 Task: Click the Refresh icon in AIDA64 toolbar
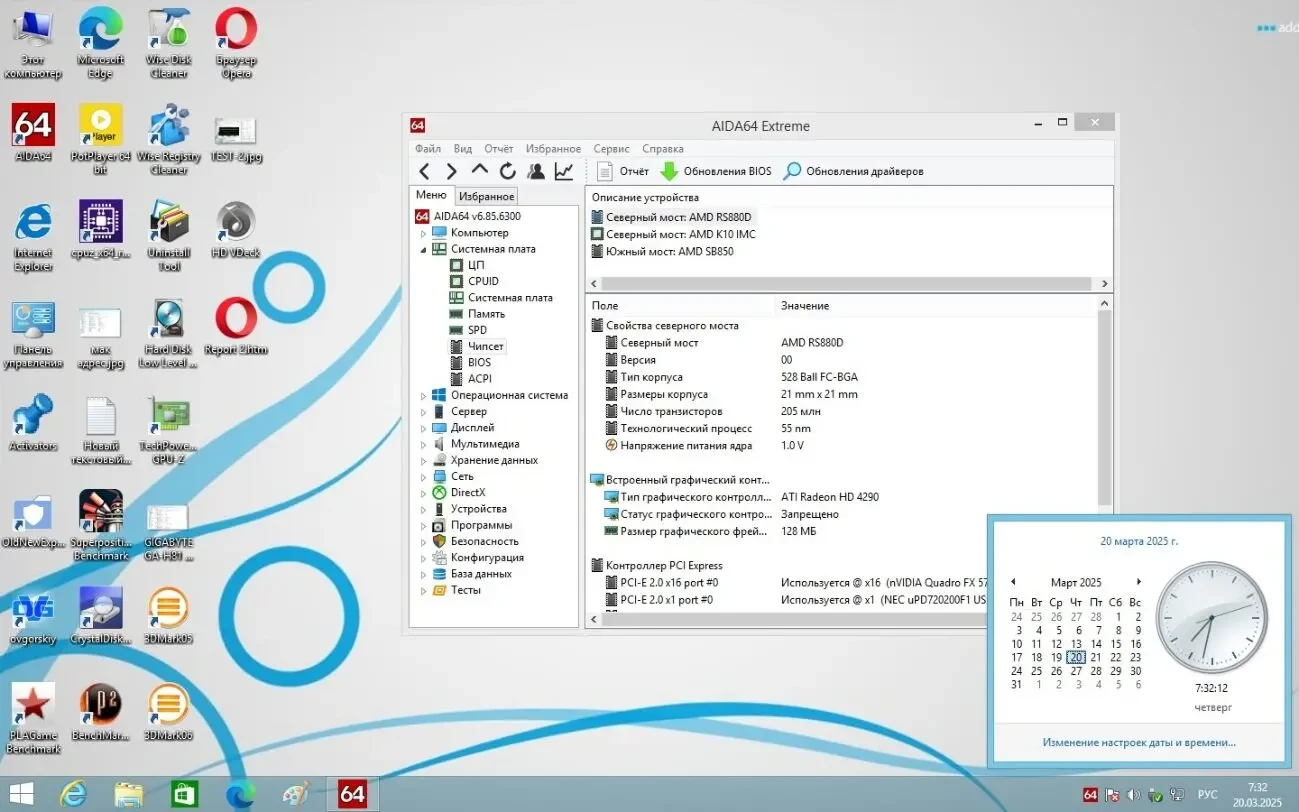508,171
